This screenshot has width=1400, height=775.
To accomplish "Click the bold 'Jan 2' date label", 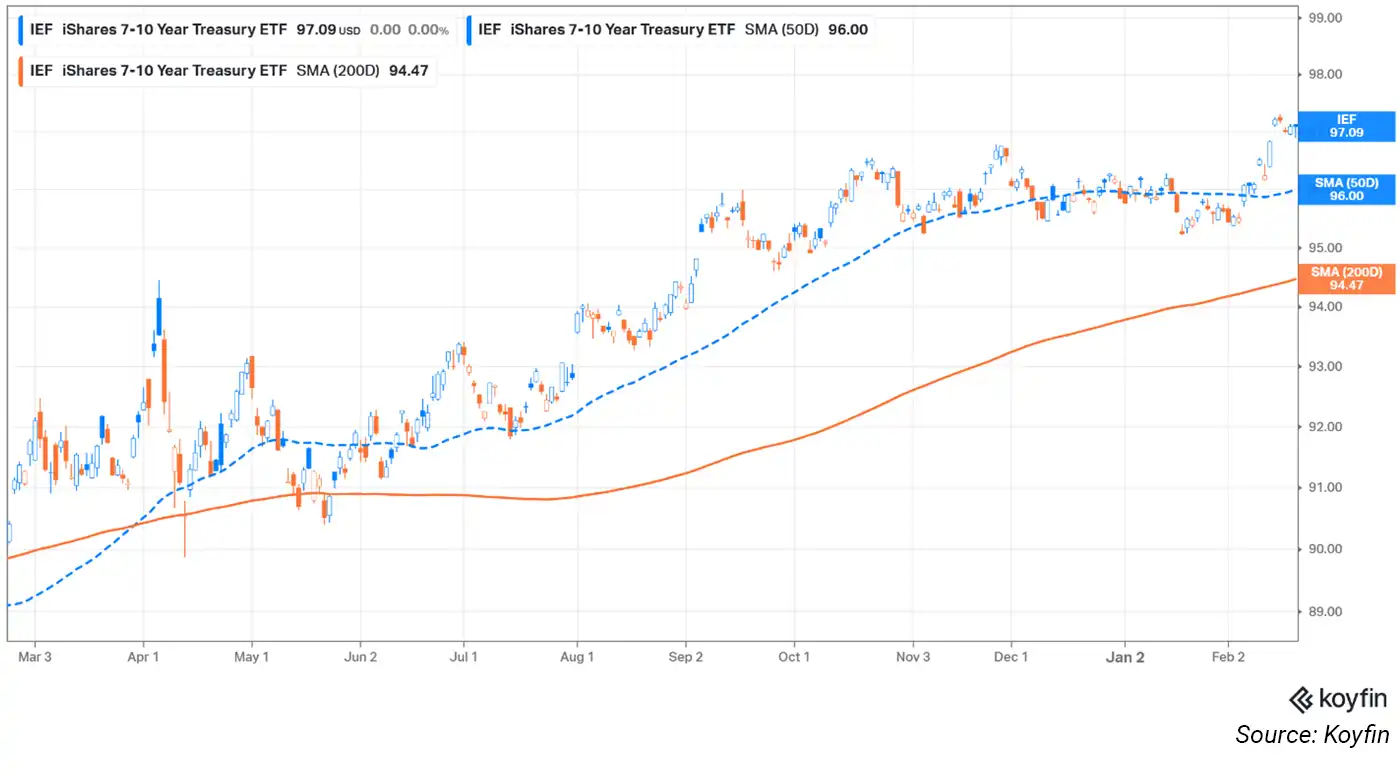I will tap(1125, 657).
